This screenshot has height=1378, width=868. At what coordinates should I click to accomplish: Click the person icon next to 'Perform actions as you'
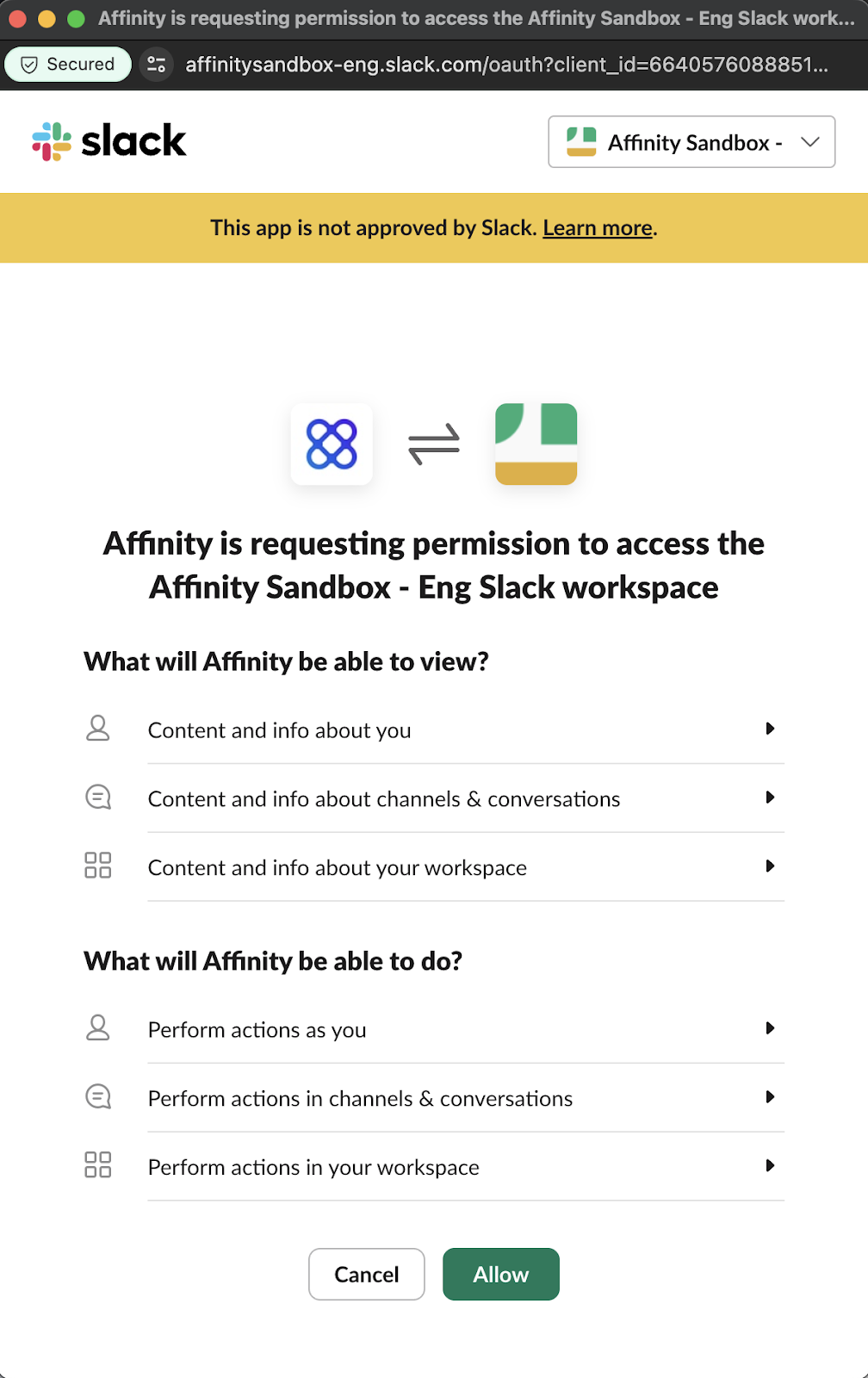pos(98,1028)
